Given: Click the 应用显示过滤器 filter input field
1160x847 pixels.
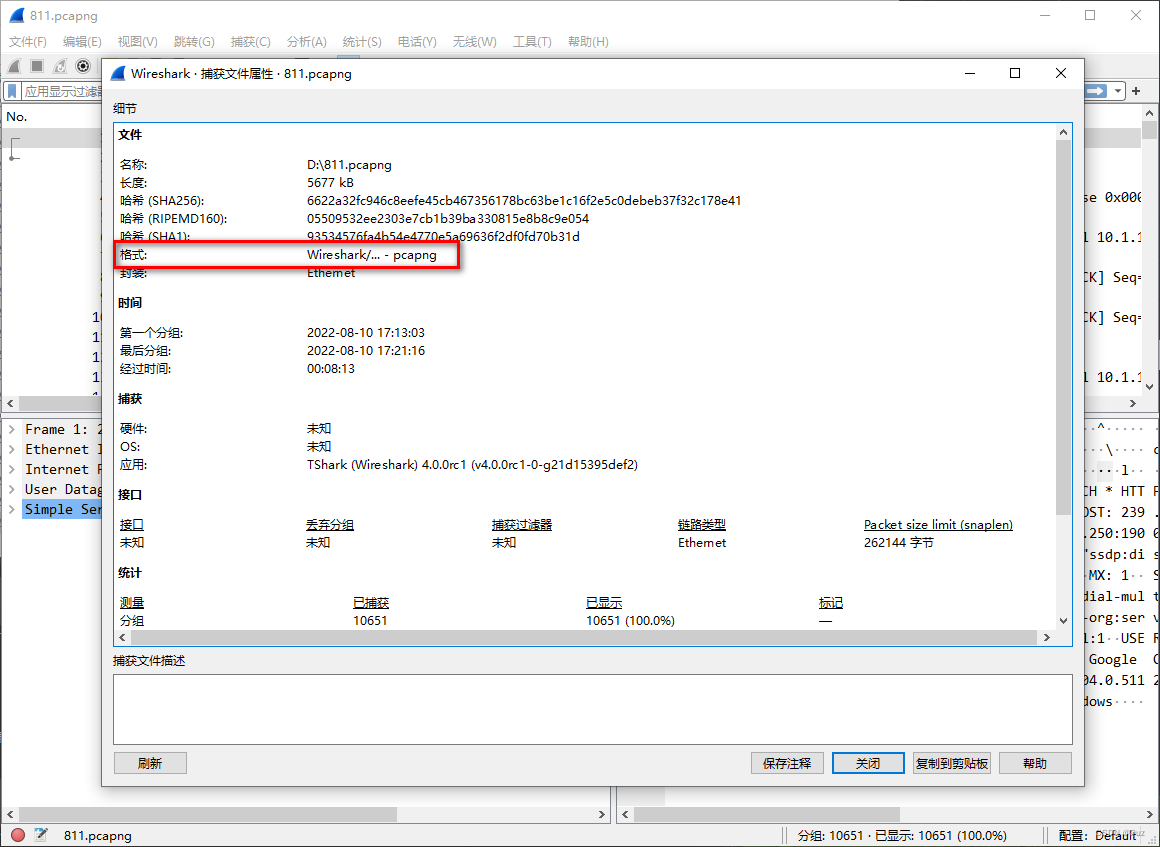Looking at the screenshot, I should click(63, 91).
